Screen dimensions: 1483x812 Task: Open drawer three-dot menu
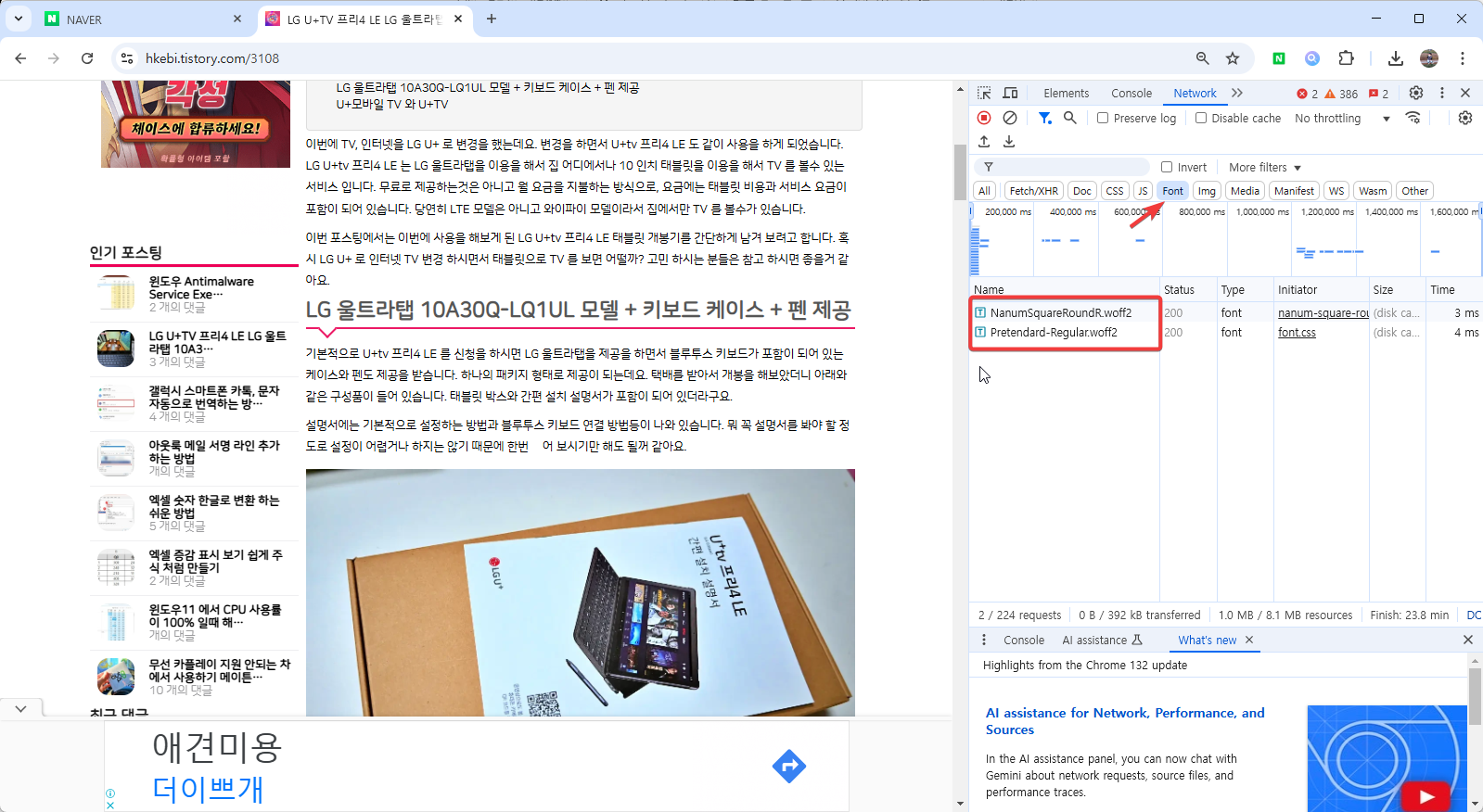coord(984,640)
